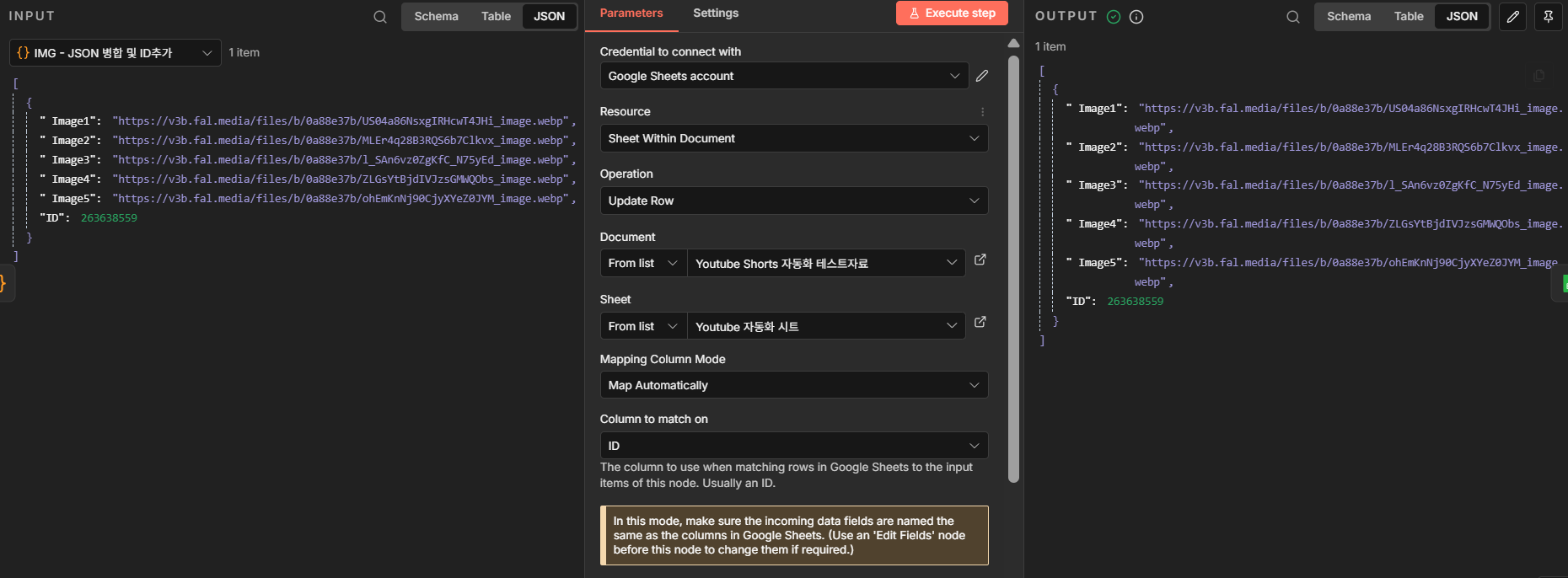Open the Sheet via external link icon

pyautogui.click(x=980, y=323)
